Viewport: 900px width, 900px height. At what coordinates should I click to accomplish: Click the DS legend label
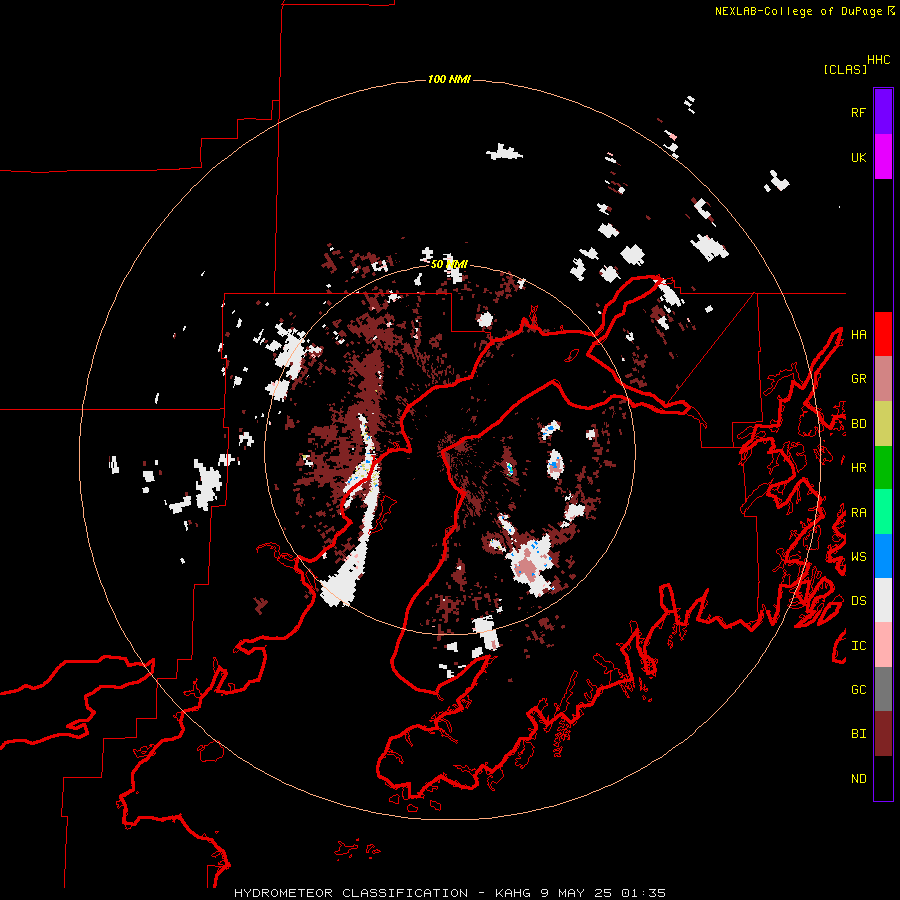858,601
